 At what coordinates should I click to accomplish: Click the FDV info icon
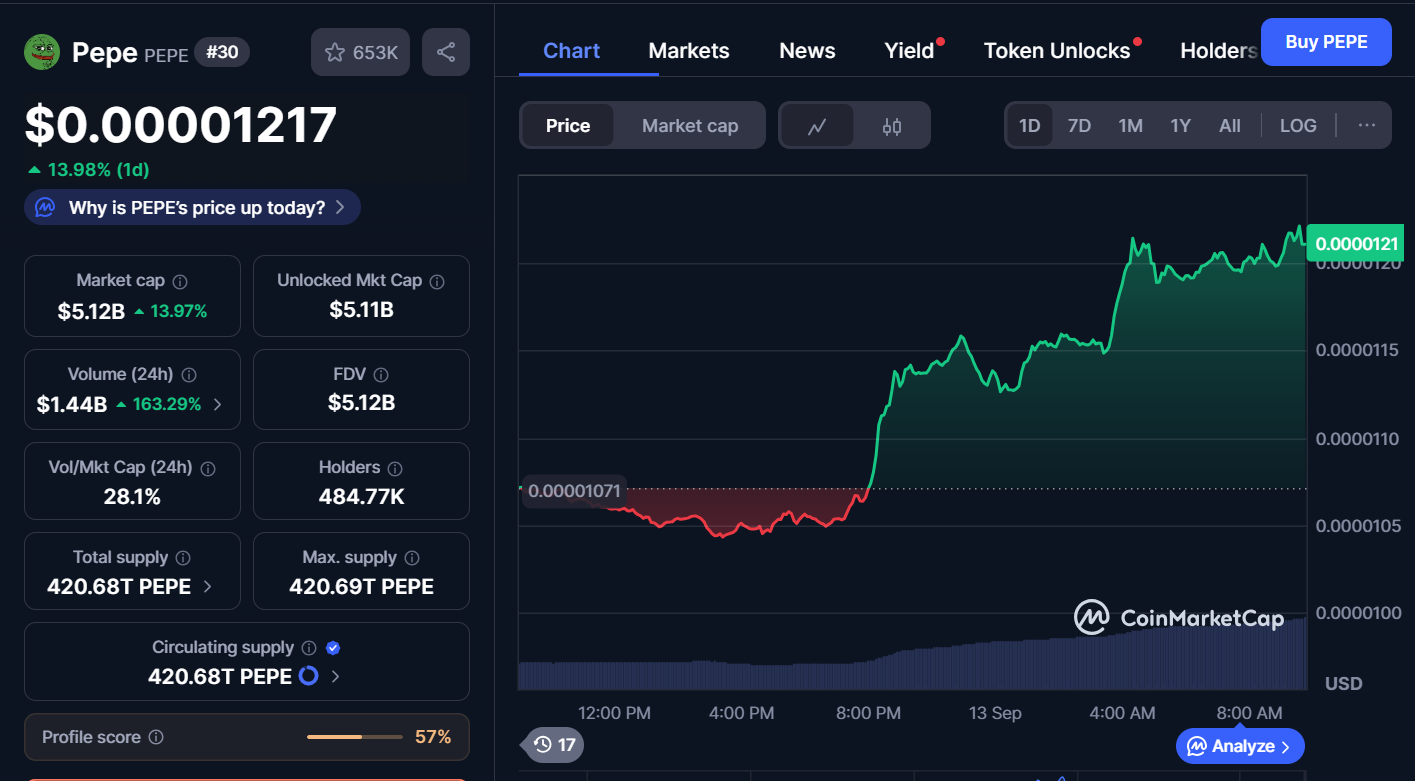coord(379,375)
